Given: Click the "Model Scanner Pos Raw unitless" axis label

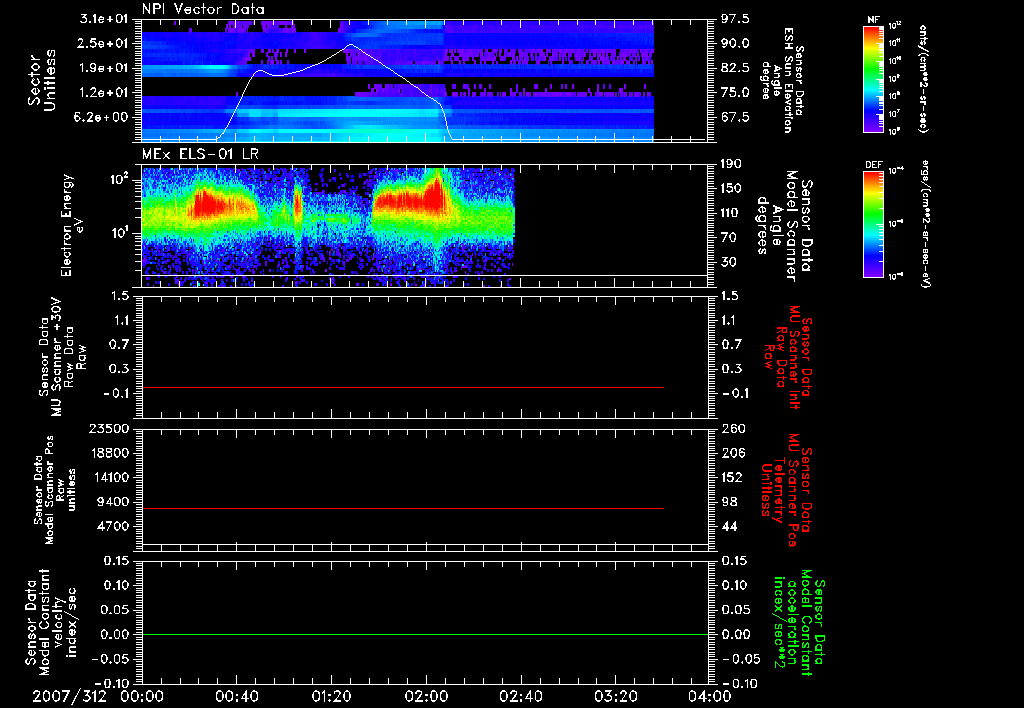Looking at the screenshot, I should [x=55, y=489].
